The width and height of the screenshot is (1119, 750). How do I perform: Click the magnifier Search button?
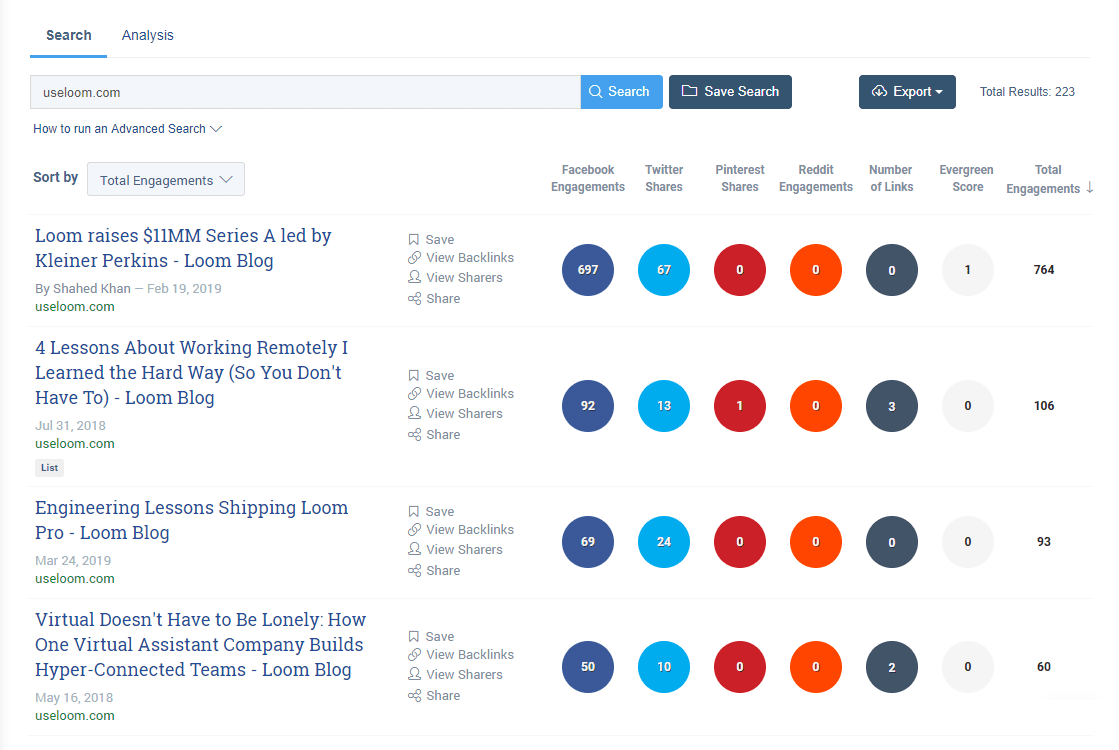621,92
